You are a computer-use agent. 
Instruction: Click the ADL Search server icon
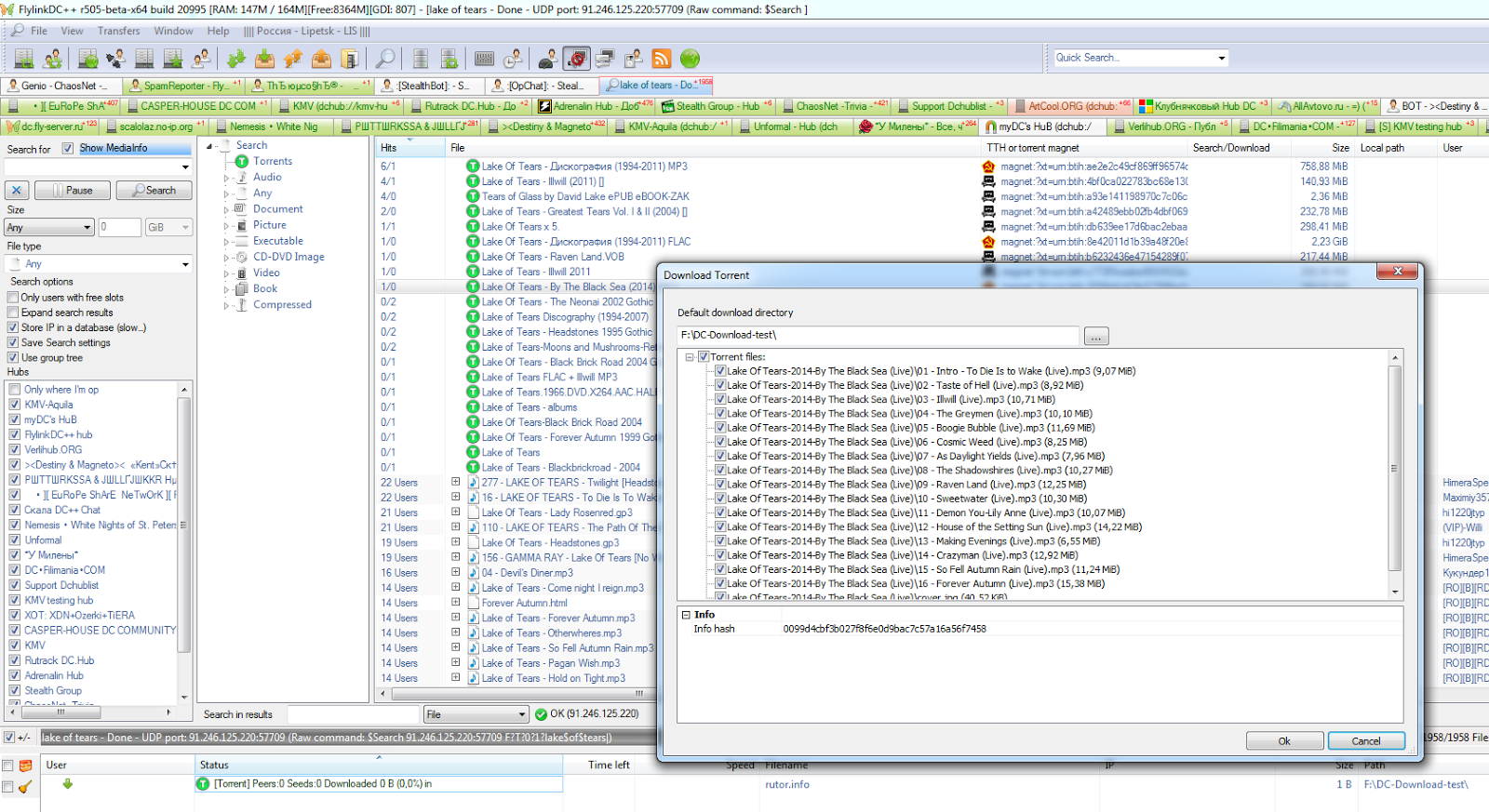click(421, 59)
